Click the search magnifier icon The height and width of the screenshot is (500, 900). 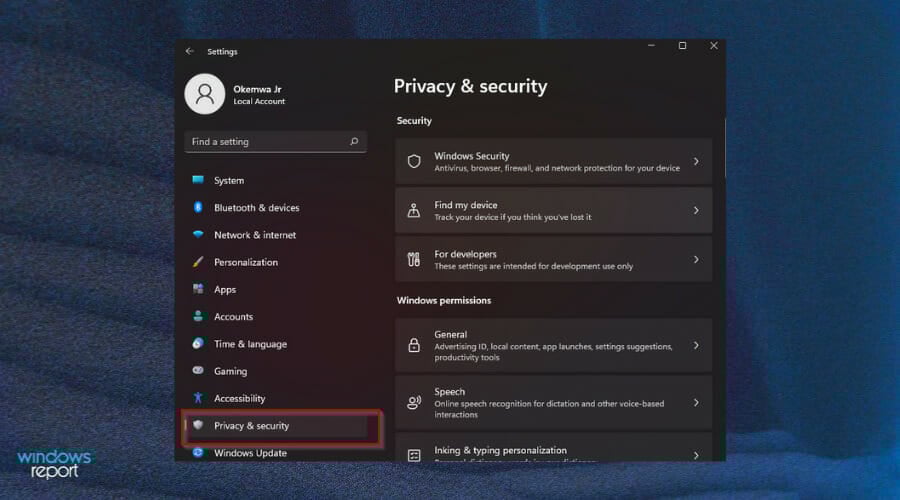[x=354, y=141]
